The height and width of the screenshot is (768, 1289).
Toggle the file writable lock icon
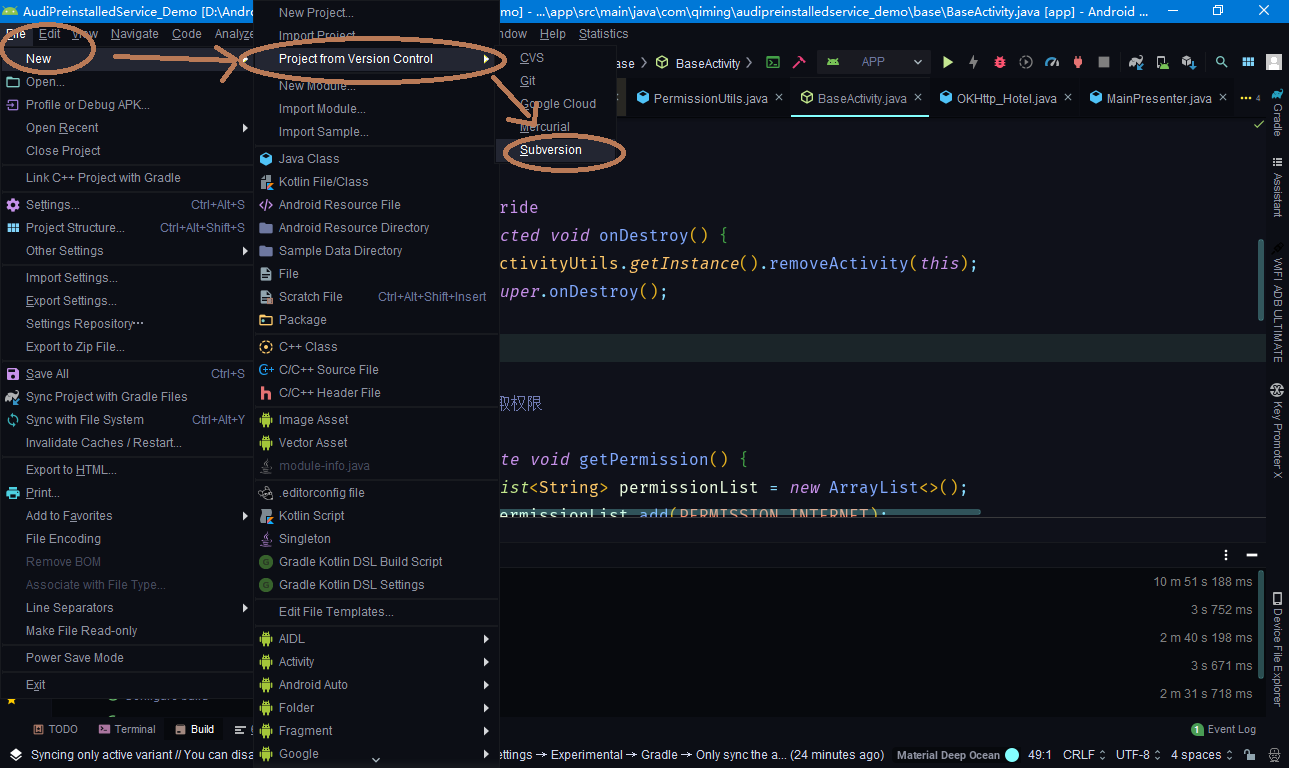[x=1250, y=756]
